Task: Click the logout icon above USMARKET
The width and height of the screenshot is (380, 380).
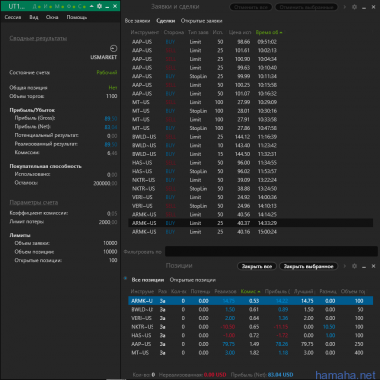Action: tap(113, 49)
